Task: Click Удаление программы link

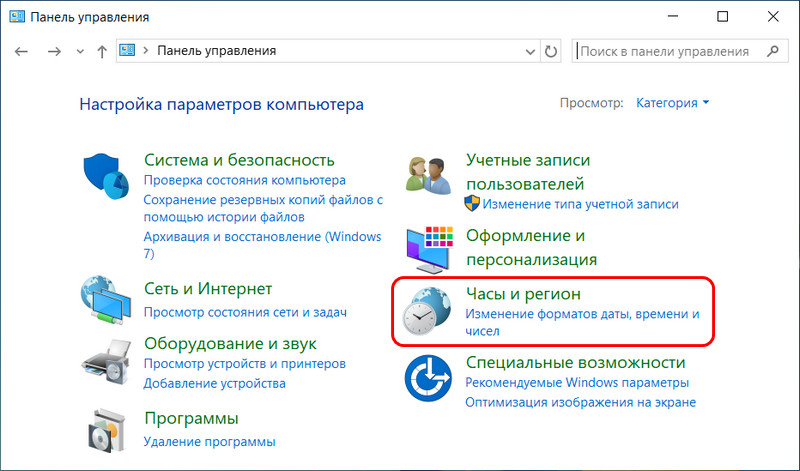Action: coord(209,441)
